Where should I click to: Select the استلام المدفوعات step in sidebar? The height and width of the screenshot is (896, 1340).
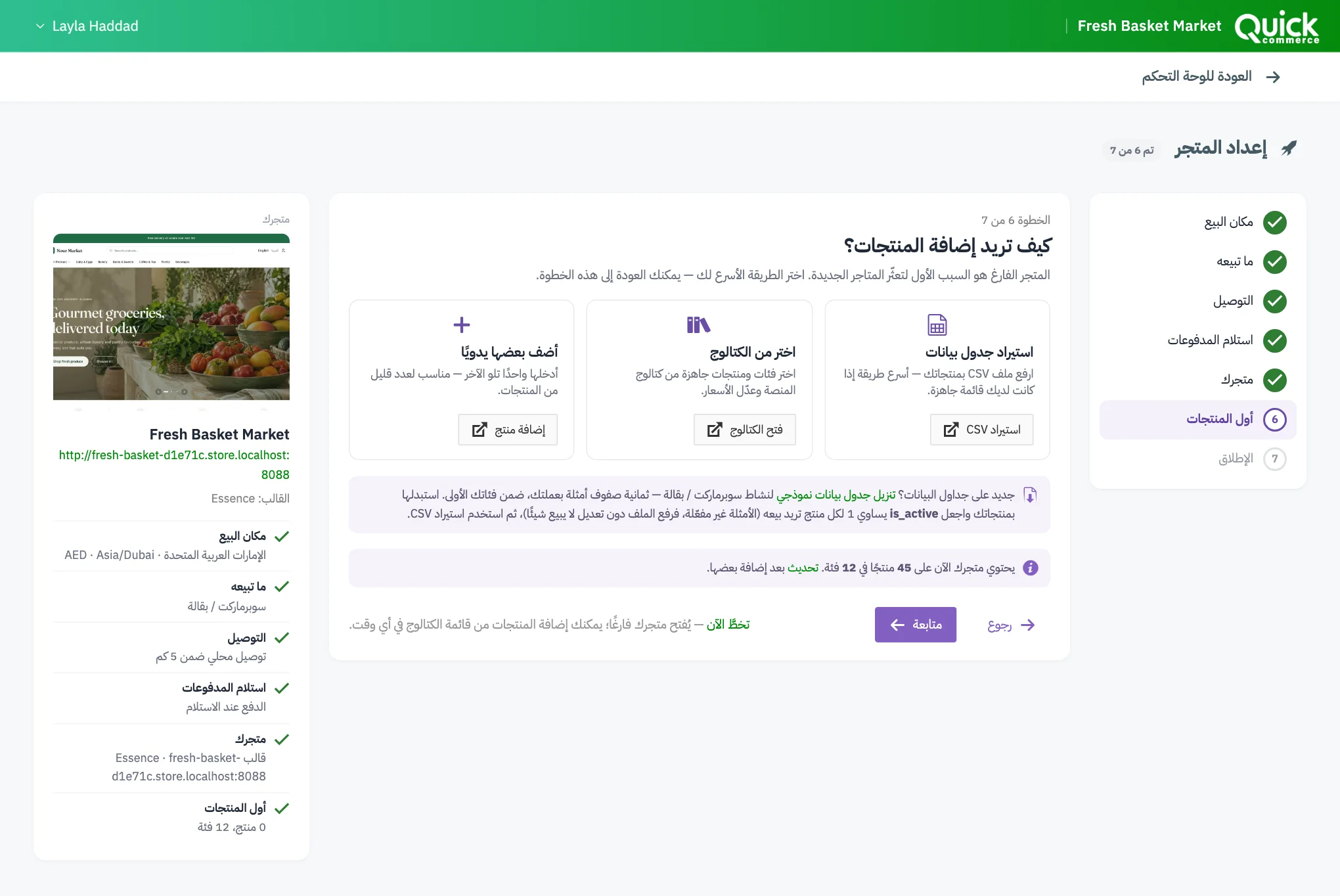pos(1197,341)
